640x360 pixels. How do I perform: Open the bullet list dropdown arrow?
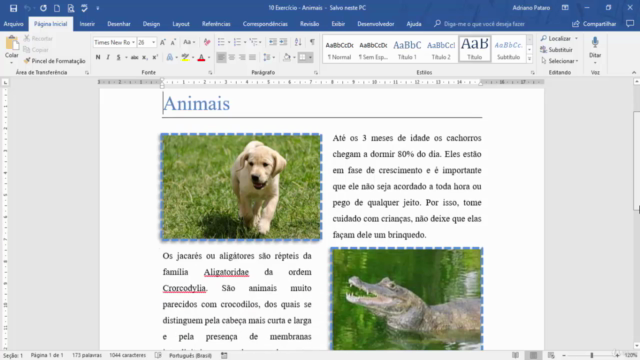pos(229,42)
